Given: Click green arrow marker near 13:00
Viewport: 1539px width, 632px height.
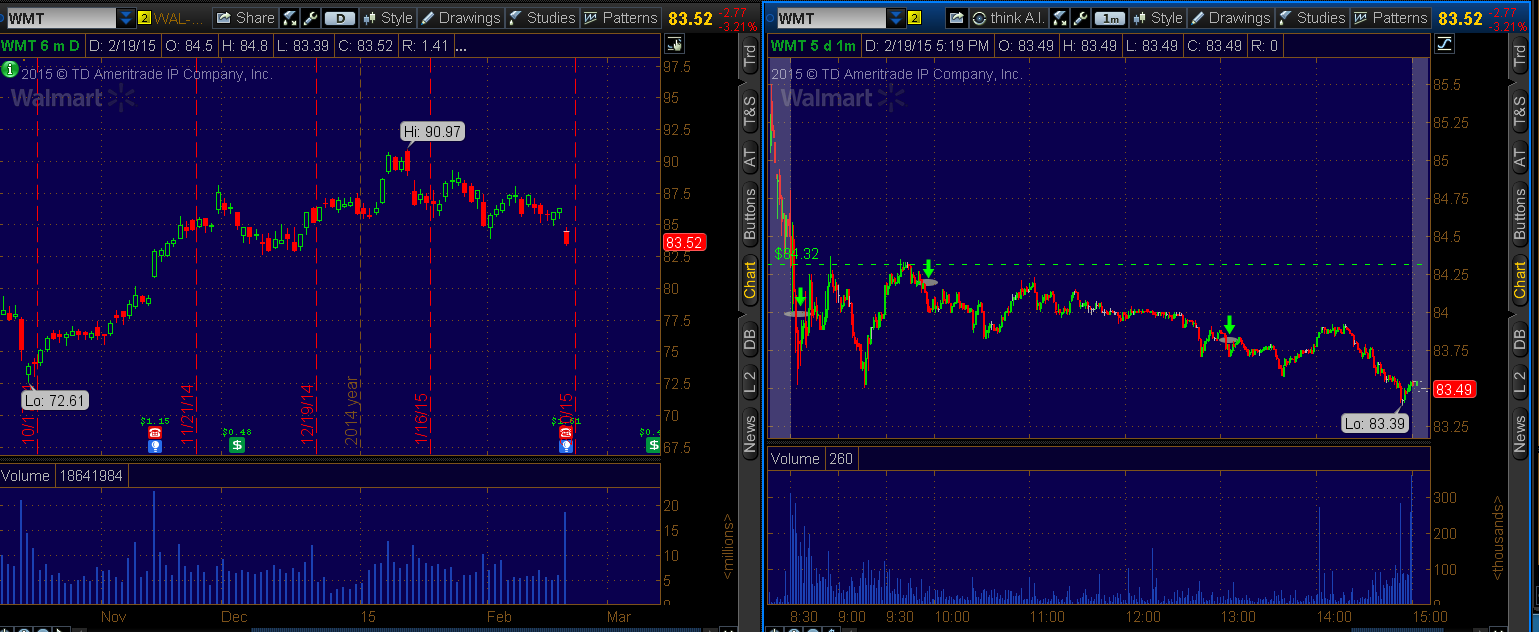Looking at the screenshot, I should [1229, 324].
